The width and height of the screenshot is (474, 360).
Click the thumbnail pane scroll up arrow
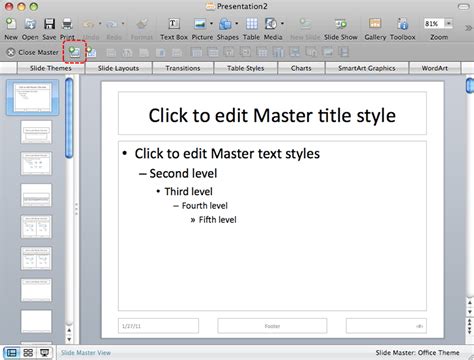click(69, 330)
